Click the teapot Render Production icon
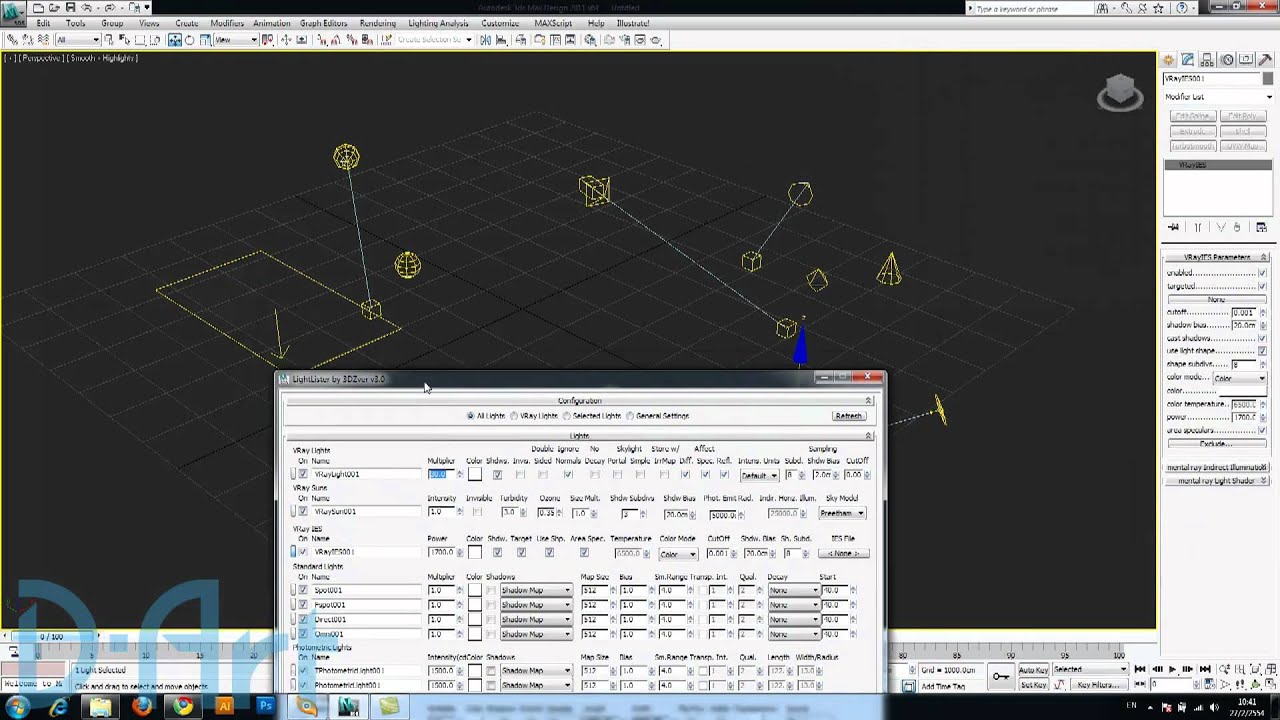Image resolution: width=1280 pixels, height=720 pixels. (x=656, y=40)
